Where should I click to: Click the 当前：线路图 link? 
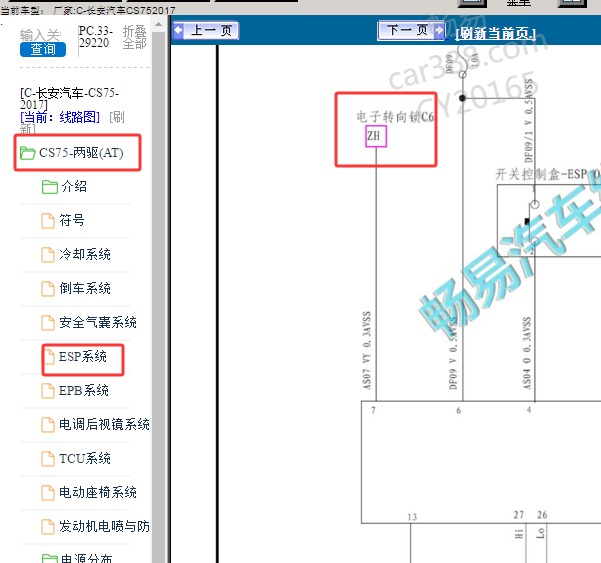click(60, 117)
